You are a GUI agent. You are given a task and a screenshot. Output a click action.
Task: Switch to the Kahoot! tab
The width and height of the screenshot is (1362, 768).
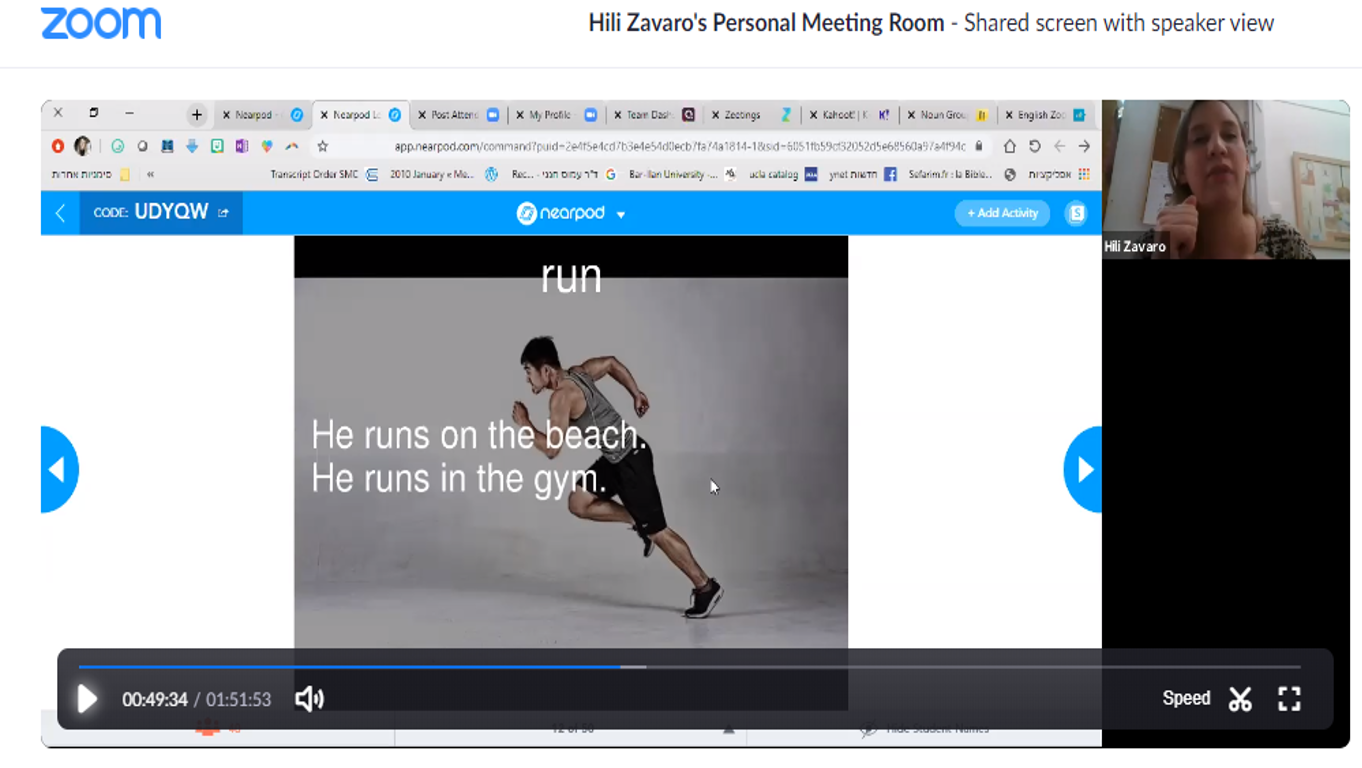(838, 114)
